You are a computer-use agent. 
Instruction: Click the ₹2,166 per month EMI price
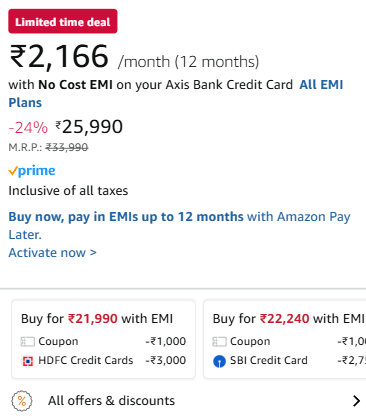(59, 57)
